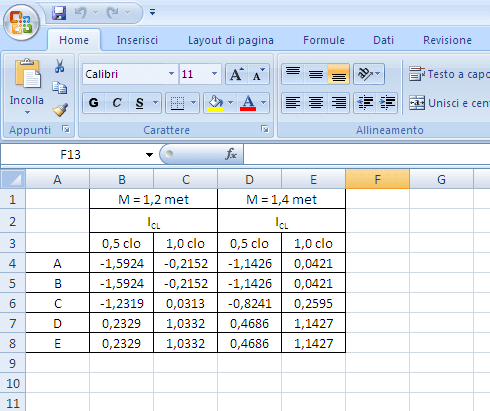Image resolution: width=490 pixels, height=411 pixels.
Task: Select the column G header
Action: (441, 179)
